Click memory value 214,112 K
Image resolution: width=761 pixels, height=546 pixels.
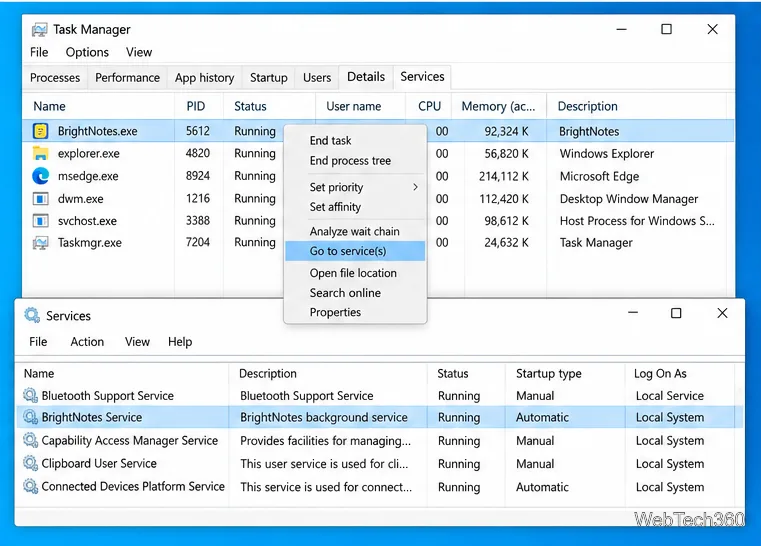point(503,176)
